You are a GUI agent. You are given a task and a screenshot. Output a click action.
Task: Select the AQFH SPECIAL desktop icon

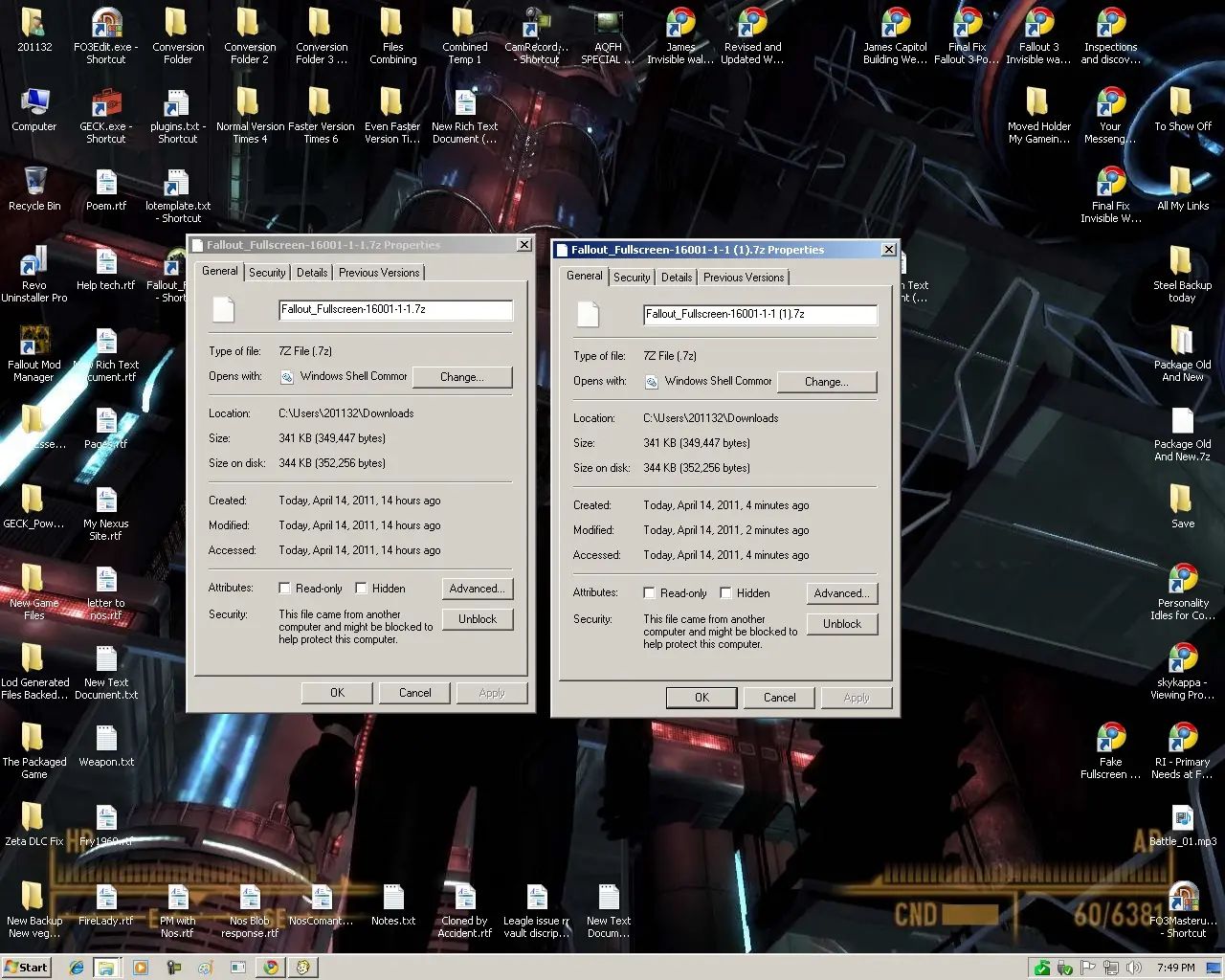point(608,23)
